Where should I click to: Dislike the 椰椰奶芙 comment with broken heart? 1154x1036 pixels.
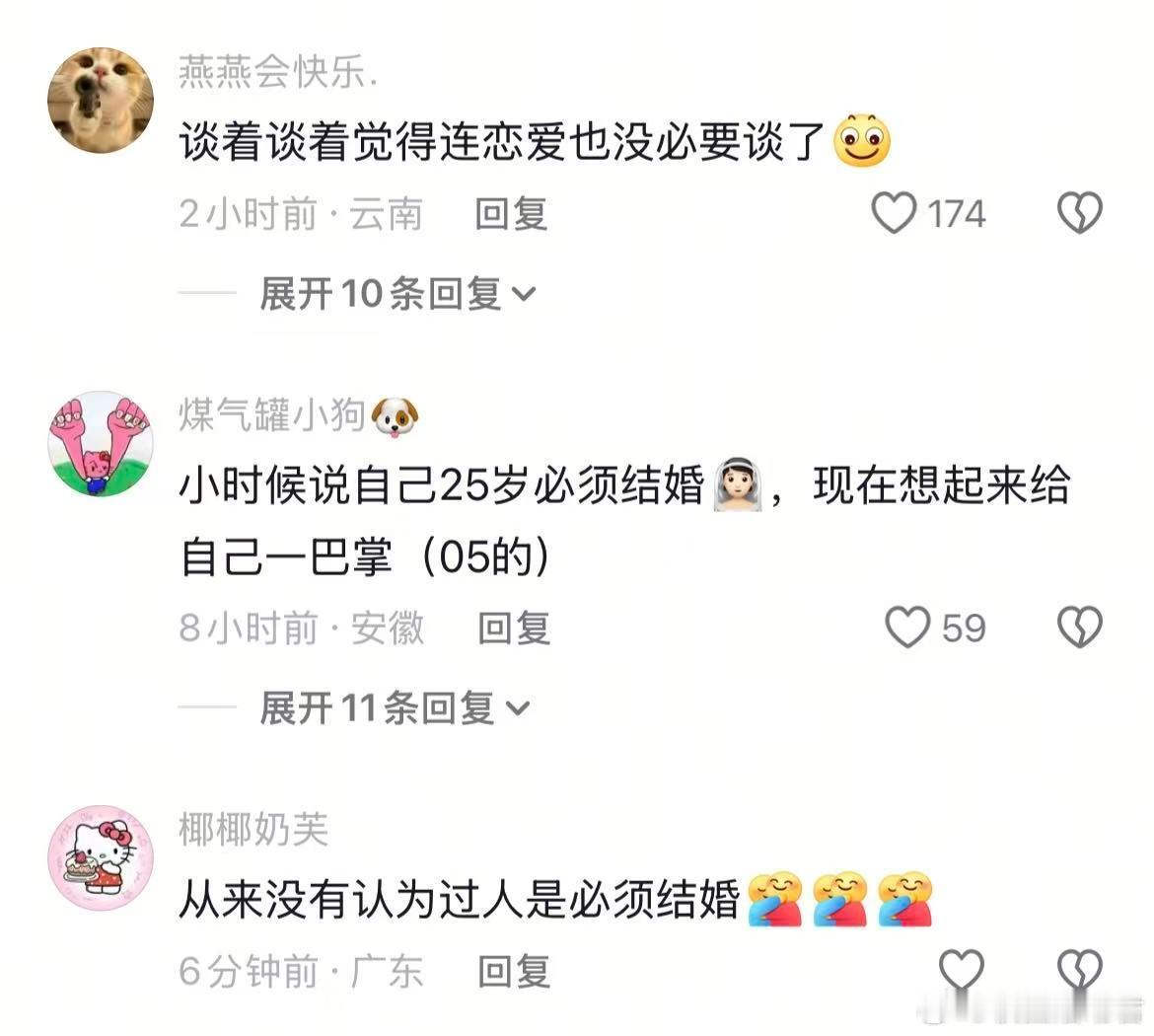pos(1080,970)
